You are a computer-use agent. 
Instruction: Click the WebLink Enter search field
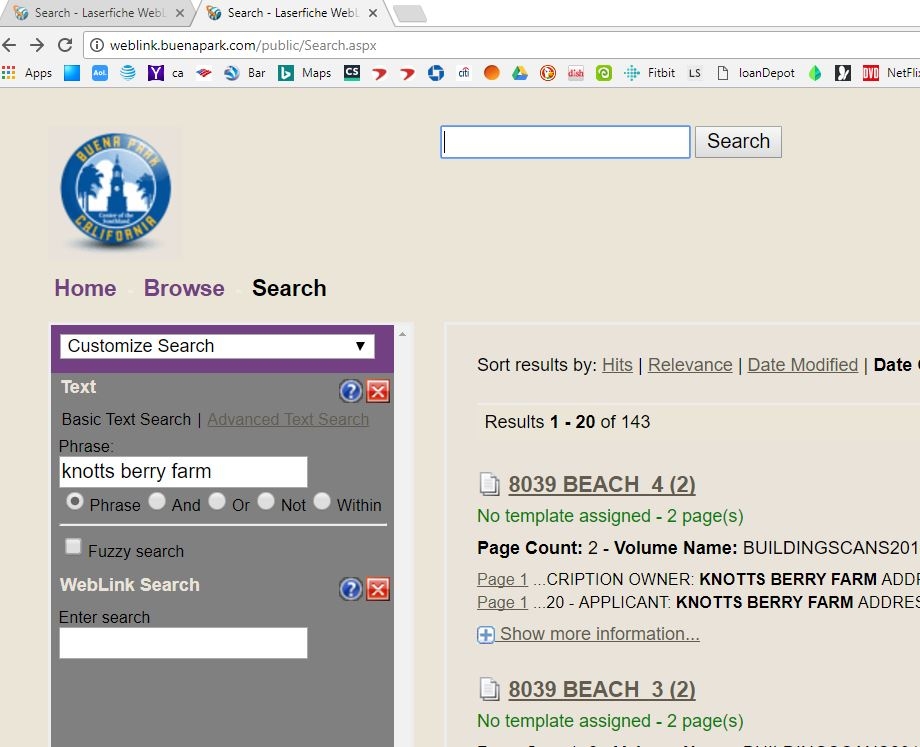click(x=183, y=643)
